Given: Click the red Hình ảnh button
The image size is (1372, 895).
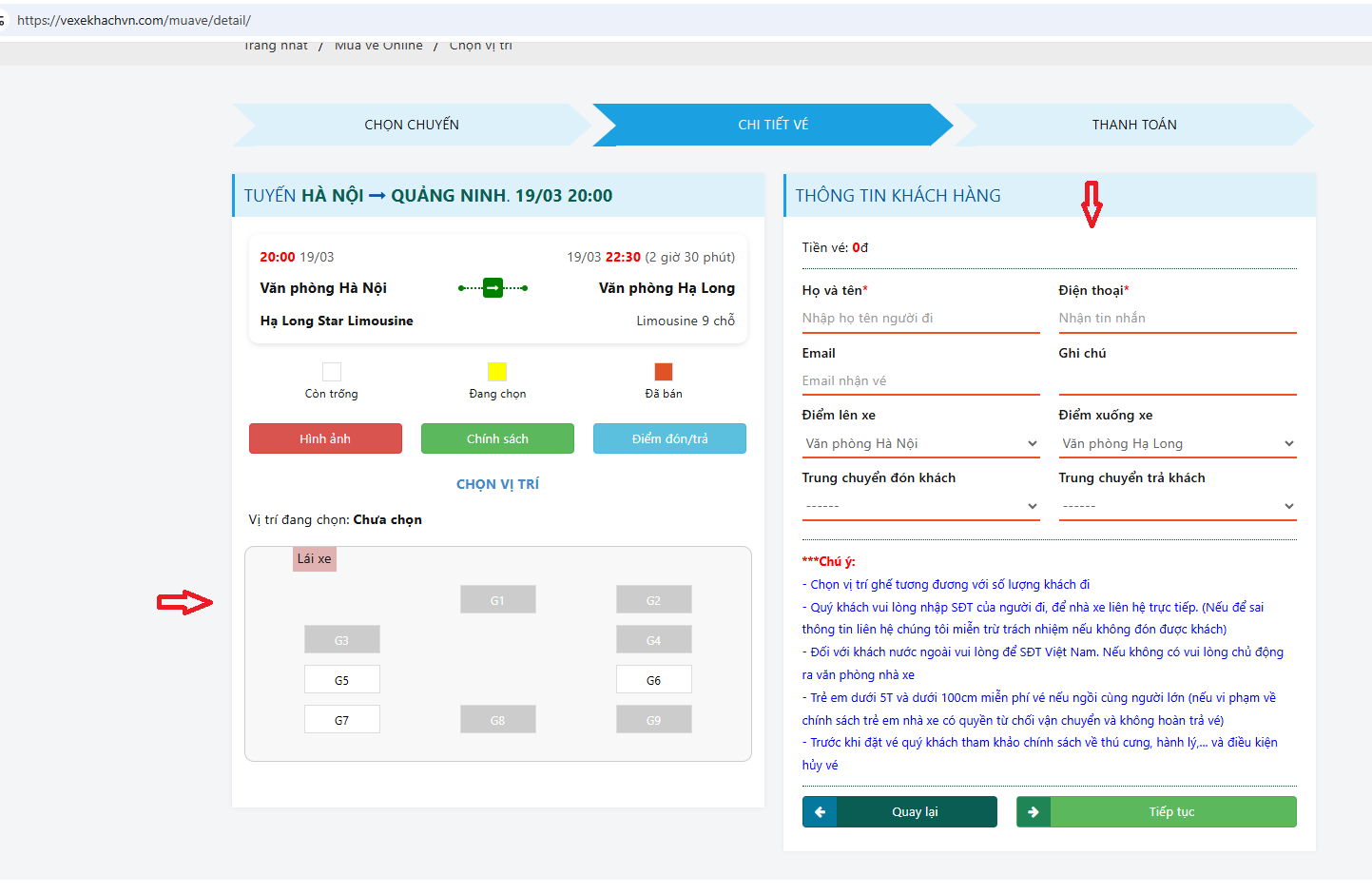Looking at the screenshot, I should (325, 438).
